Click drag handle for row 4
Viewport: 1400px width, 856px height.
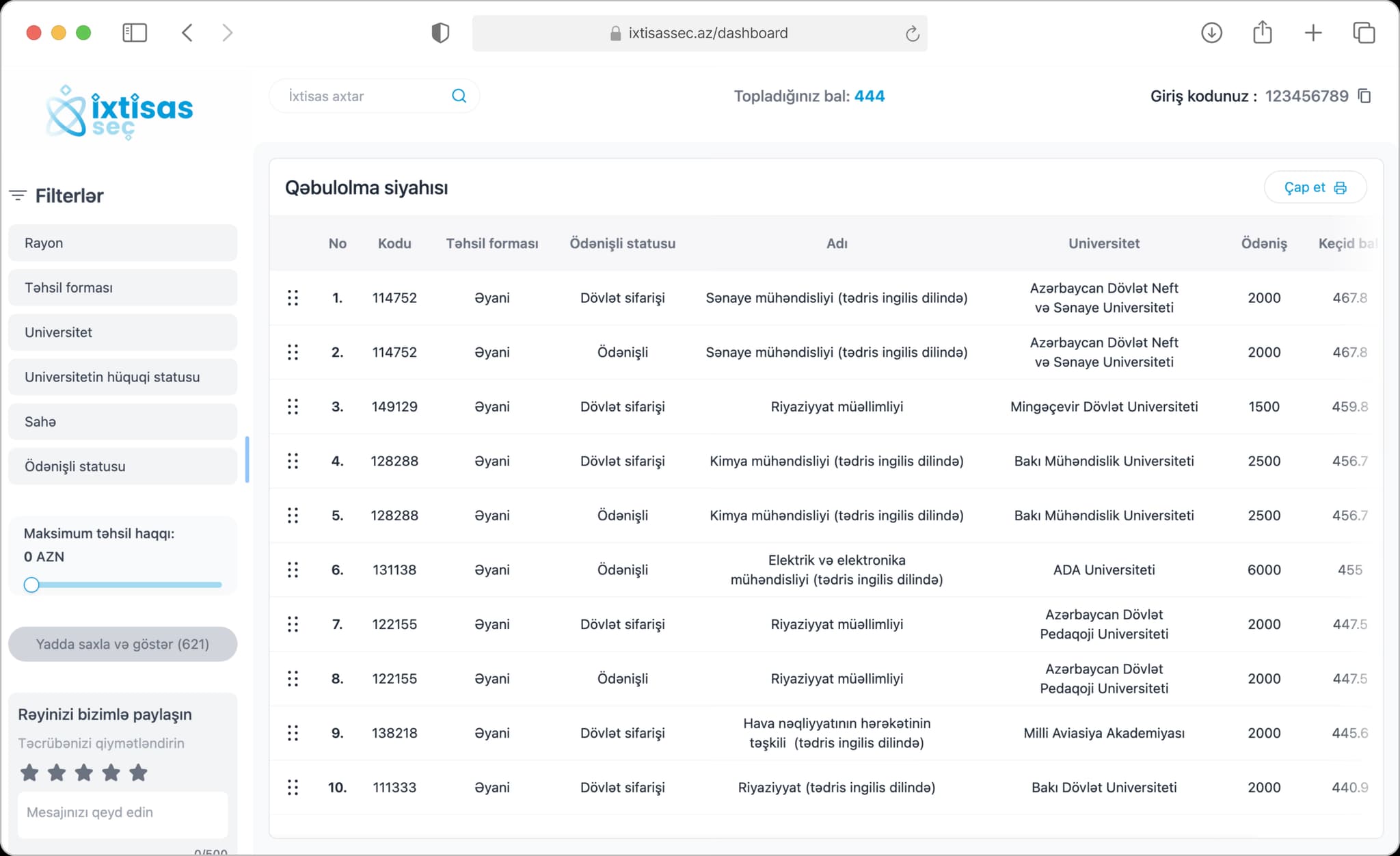tap(293, 461)
